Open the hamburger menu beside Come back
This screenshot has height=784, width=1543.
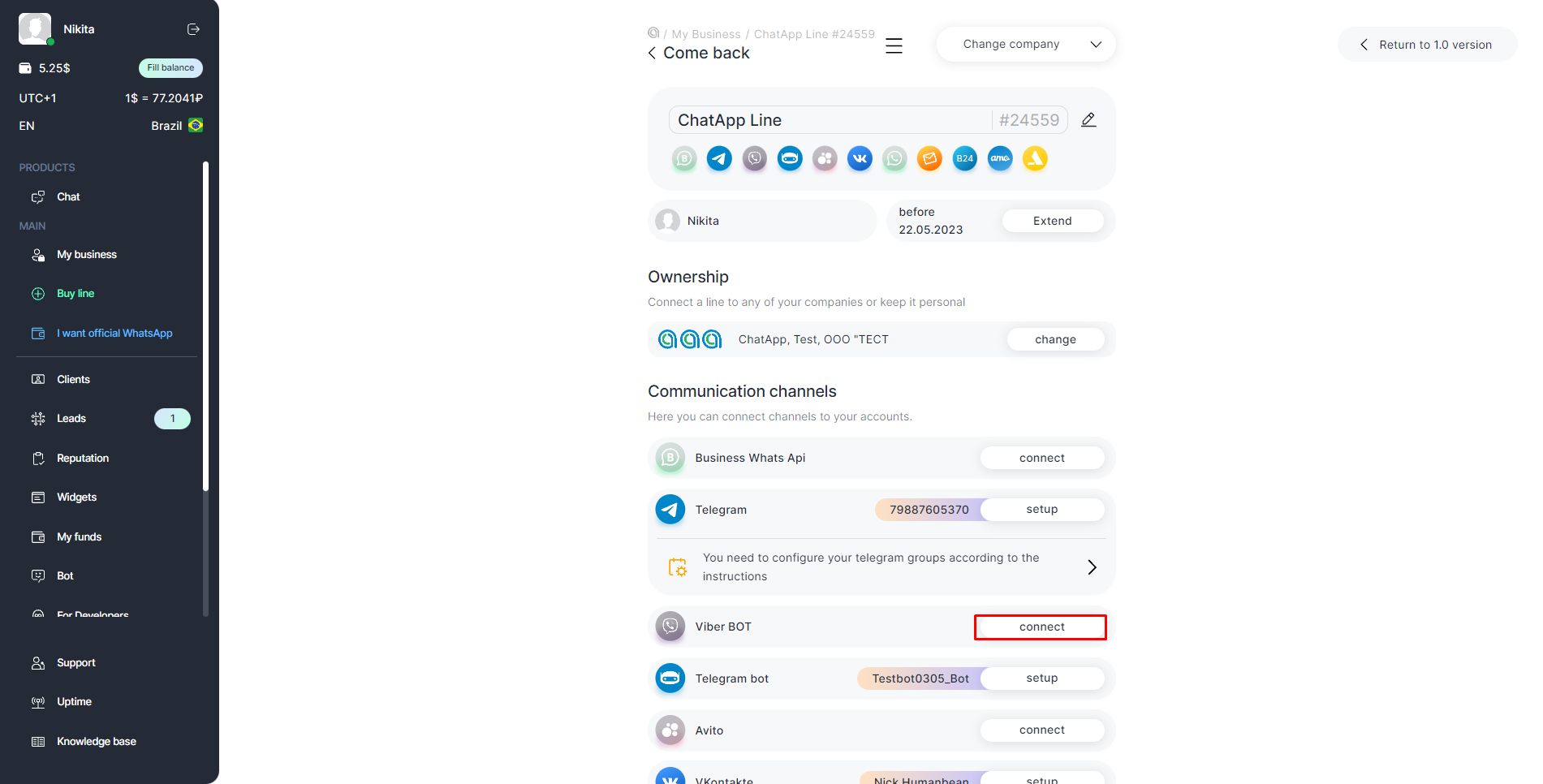[894, 45]
